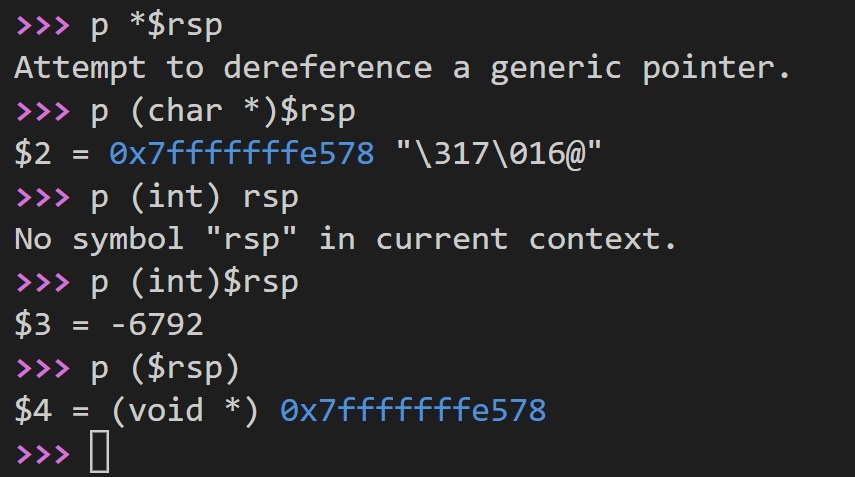855x477 pixels.
Task: Click the command text 'p *$rsp'
Action: click(x=157, y=26)
